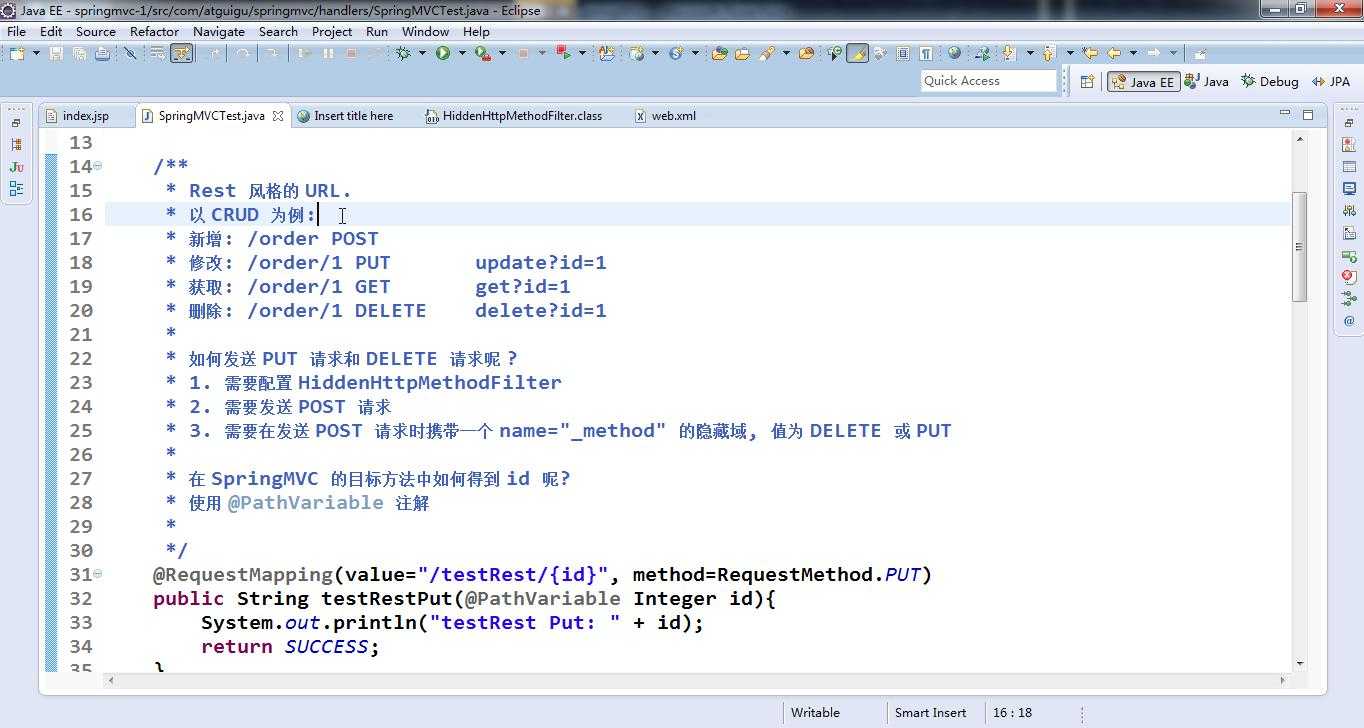Click the Print icon in the toolbar

tap(102, 53)
